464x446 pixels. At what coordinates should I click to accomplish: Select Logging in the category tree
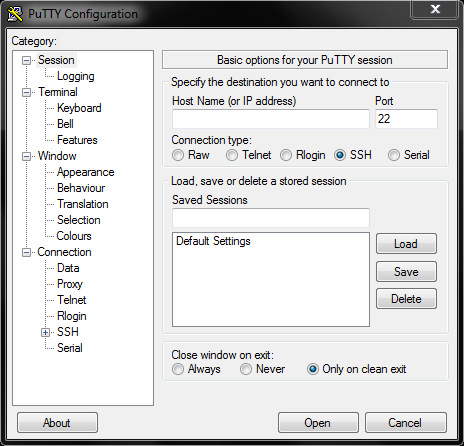(x=76, y=76)
